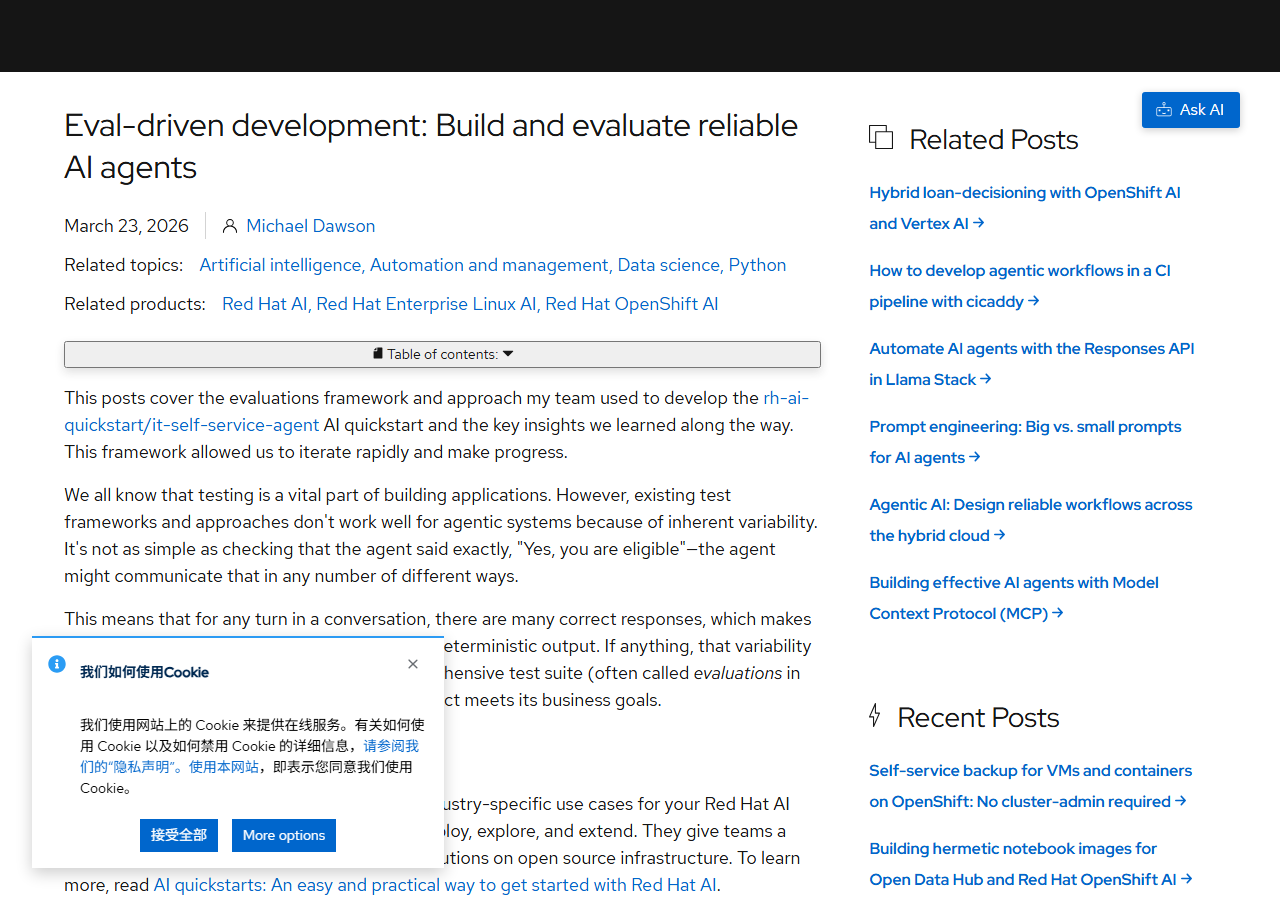Expand the Table of contents dropdown
This screenshot has width=1280, height=900.
tap(442, 354)
